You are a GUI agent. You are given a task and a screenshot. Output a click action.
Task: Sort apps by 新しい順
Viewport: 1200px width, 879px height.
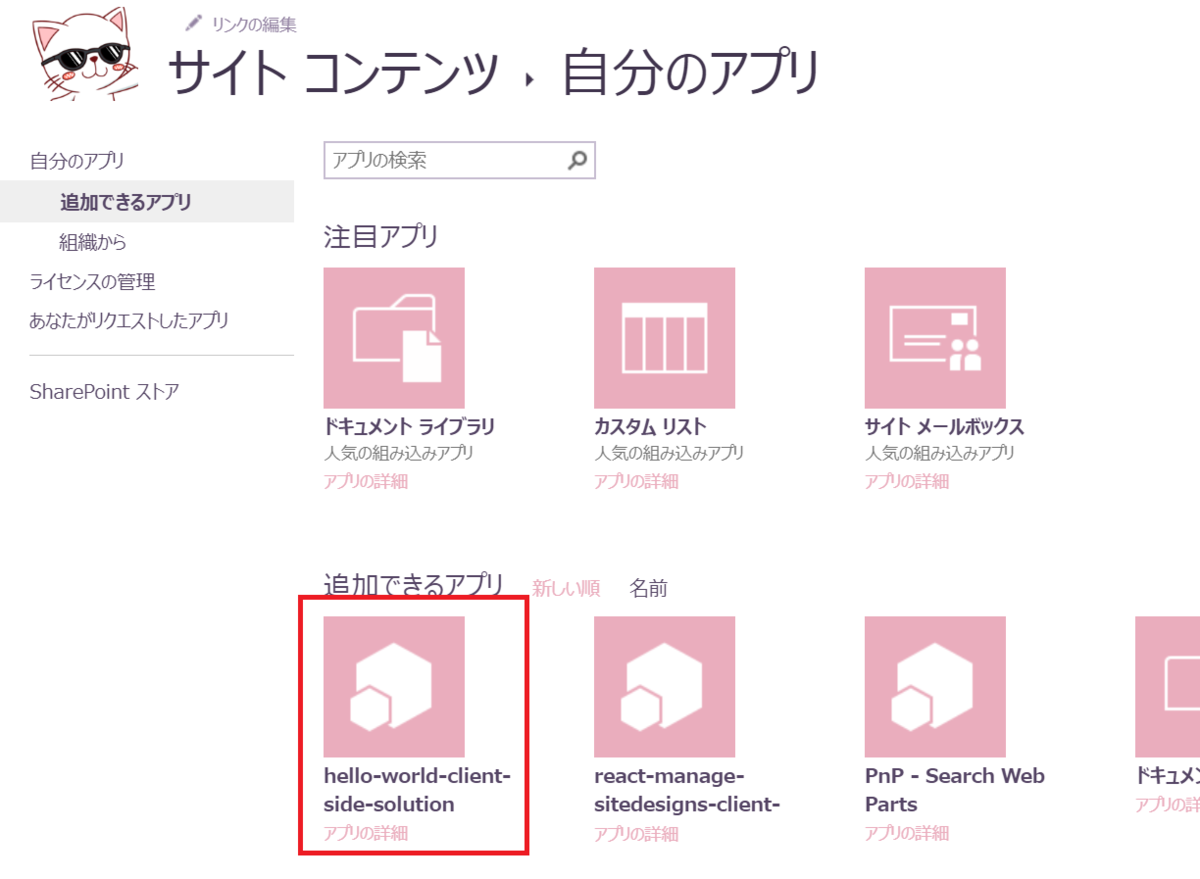[566, 588]
